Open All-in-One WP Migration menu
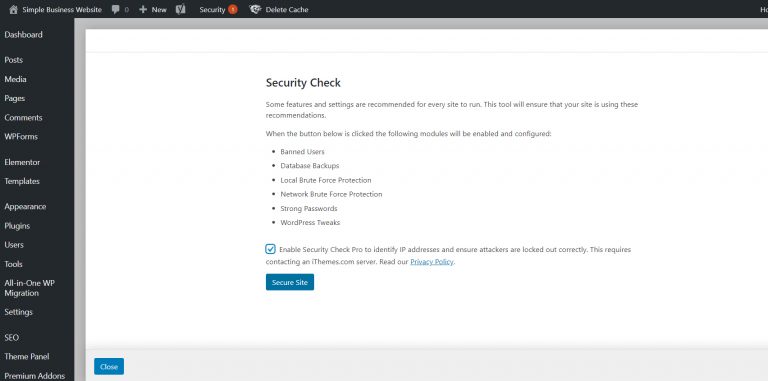The image size is (768, 381). [29, 288]
